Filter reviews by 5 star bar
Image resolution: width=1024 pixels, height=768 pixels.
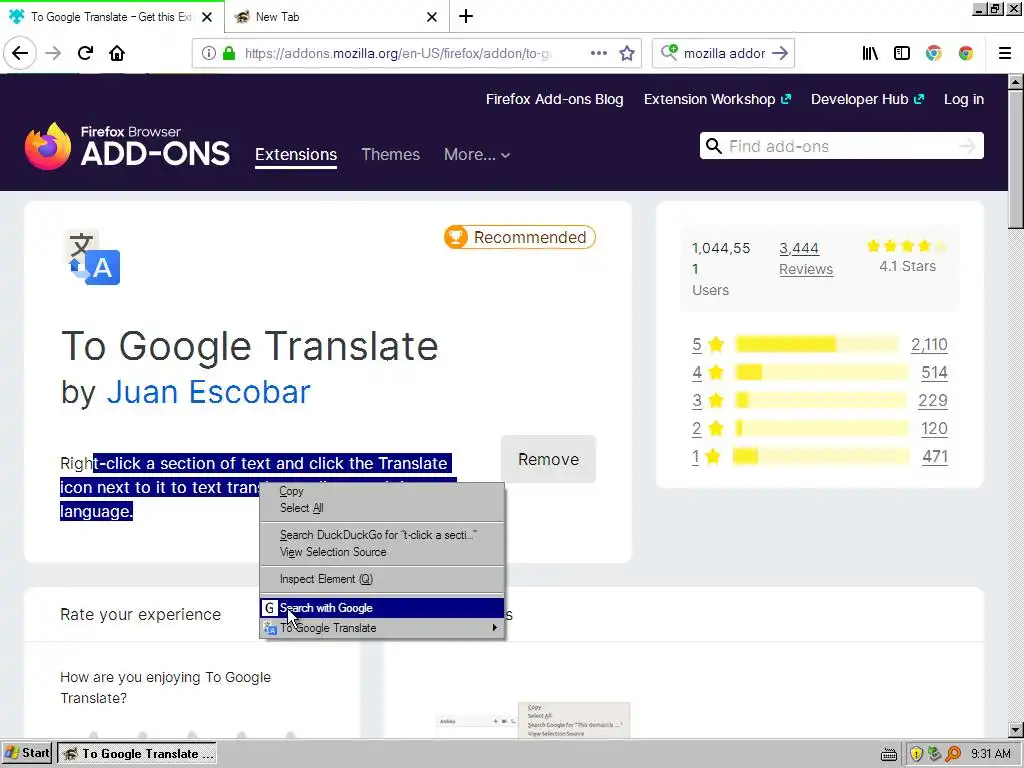[x=817, y=344]
